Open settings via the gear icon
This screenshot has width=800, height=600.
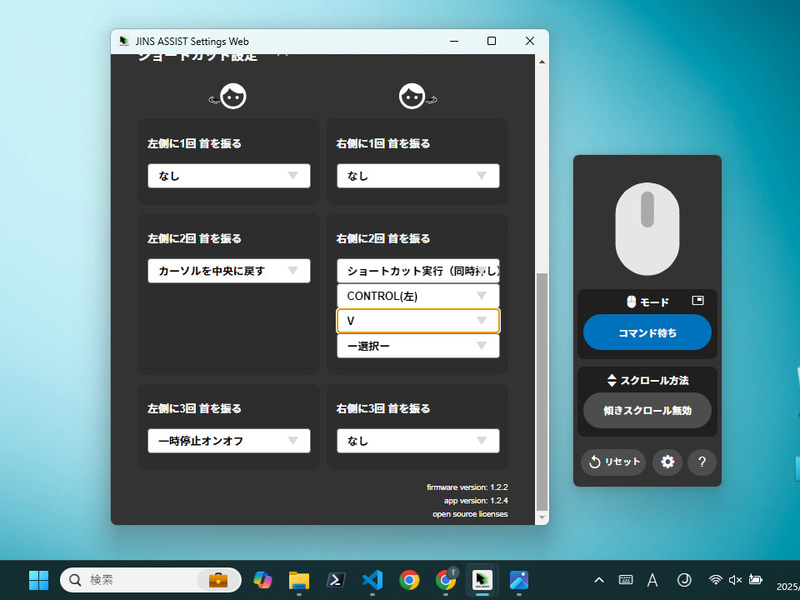click(667, 462)
